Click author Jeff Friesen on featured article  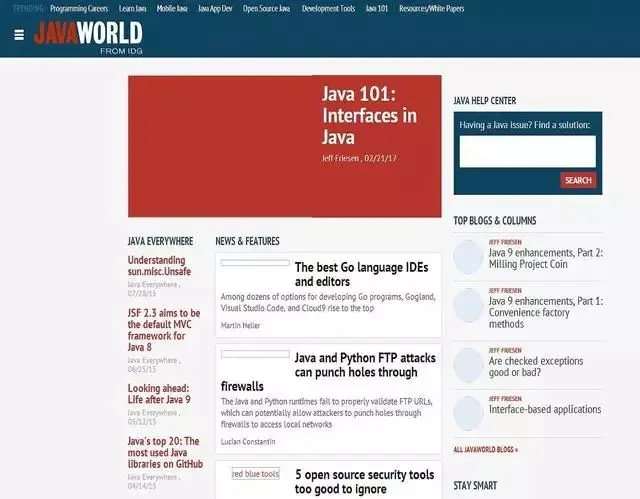point(340,158)
